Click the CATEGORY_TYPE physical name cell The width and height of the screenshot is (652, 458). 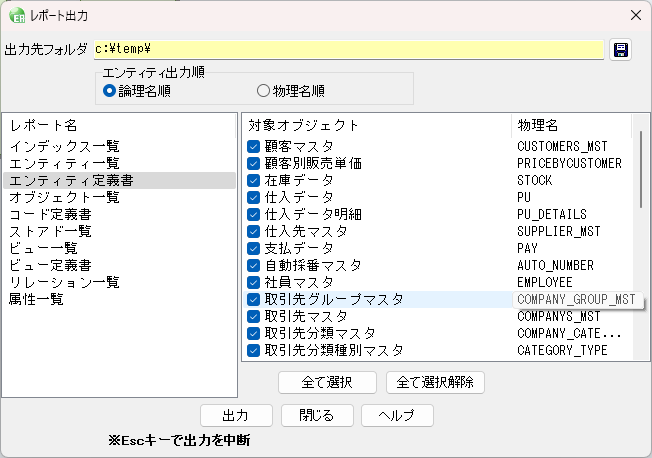(x=562, y=350)
